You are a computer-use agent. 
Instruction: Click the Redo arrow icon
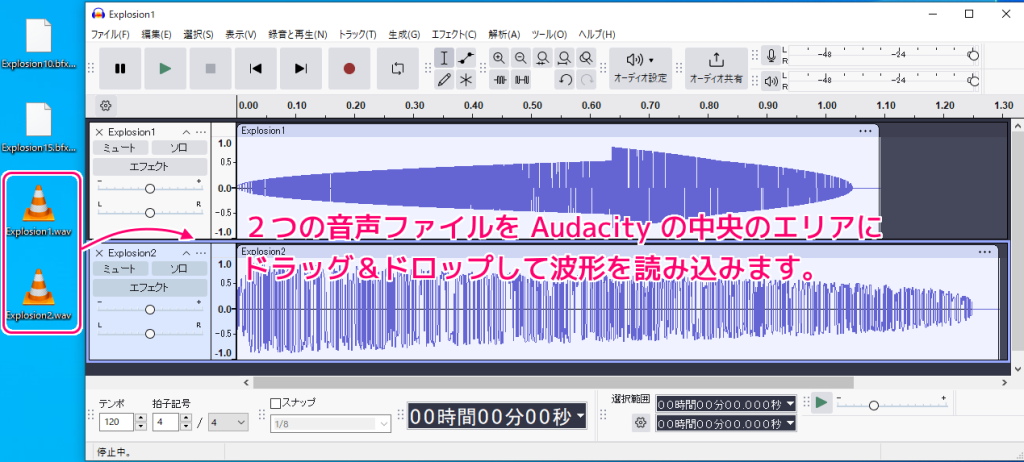(x=586, y=80)
